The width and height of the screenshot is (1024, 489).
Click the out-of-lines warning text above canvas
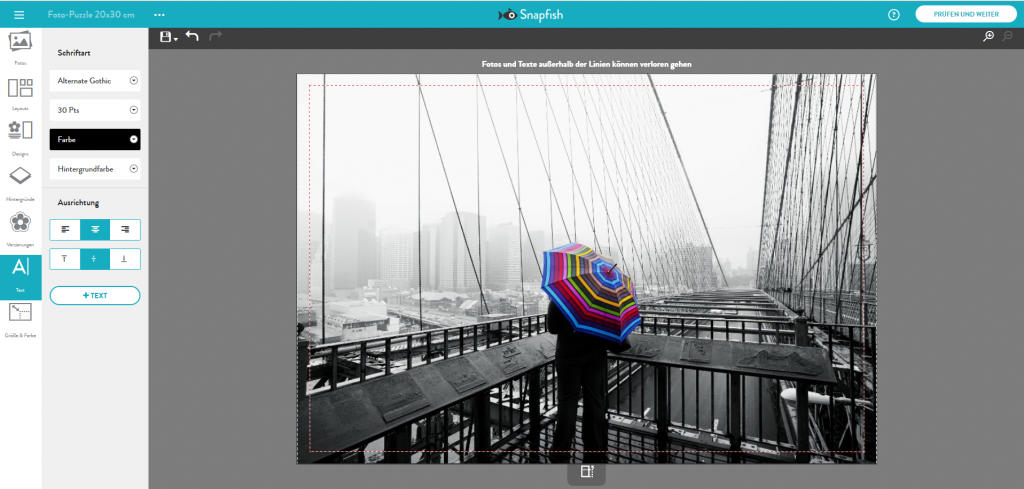pos(586,64)
